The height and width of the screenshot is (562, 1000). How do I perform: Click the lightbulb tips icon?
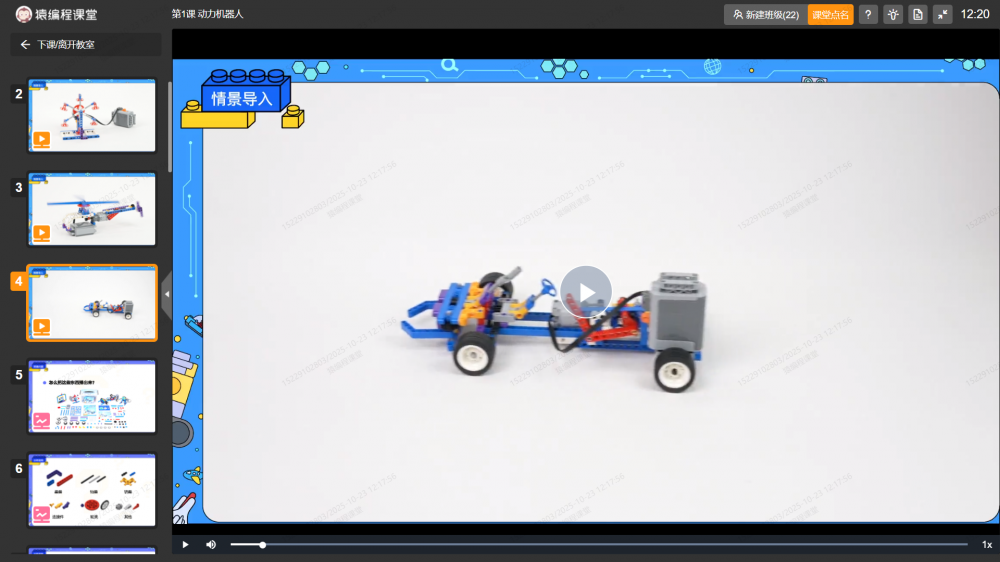[893, 15]
